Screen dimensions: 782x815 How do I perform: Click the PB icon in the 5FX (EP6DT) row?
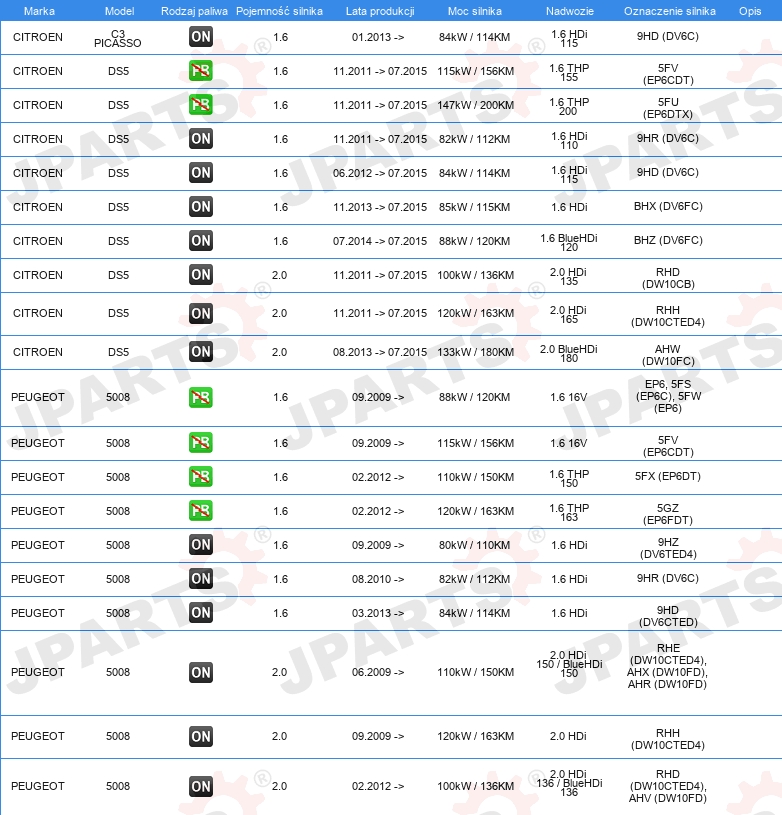(x=201, y=477)
